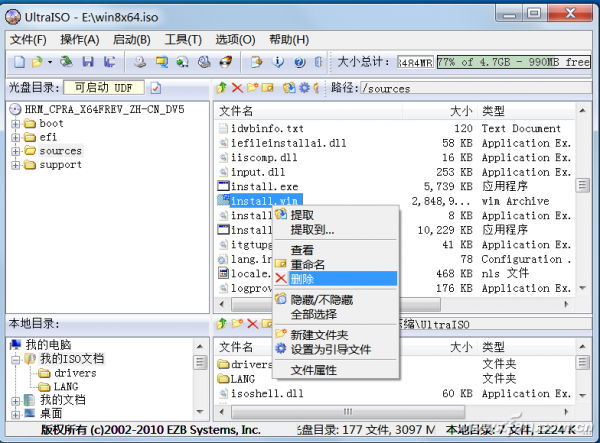
Task: Select the iiscomp.dll file
Action: 264,157
